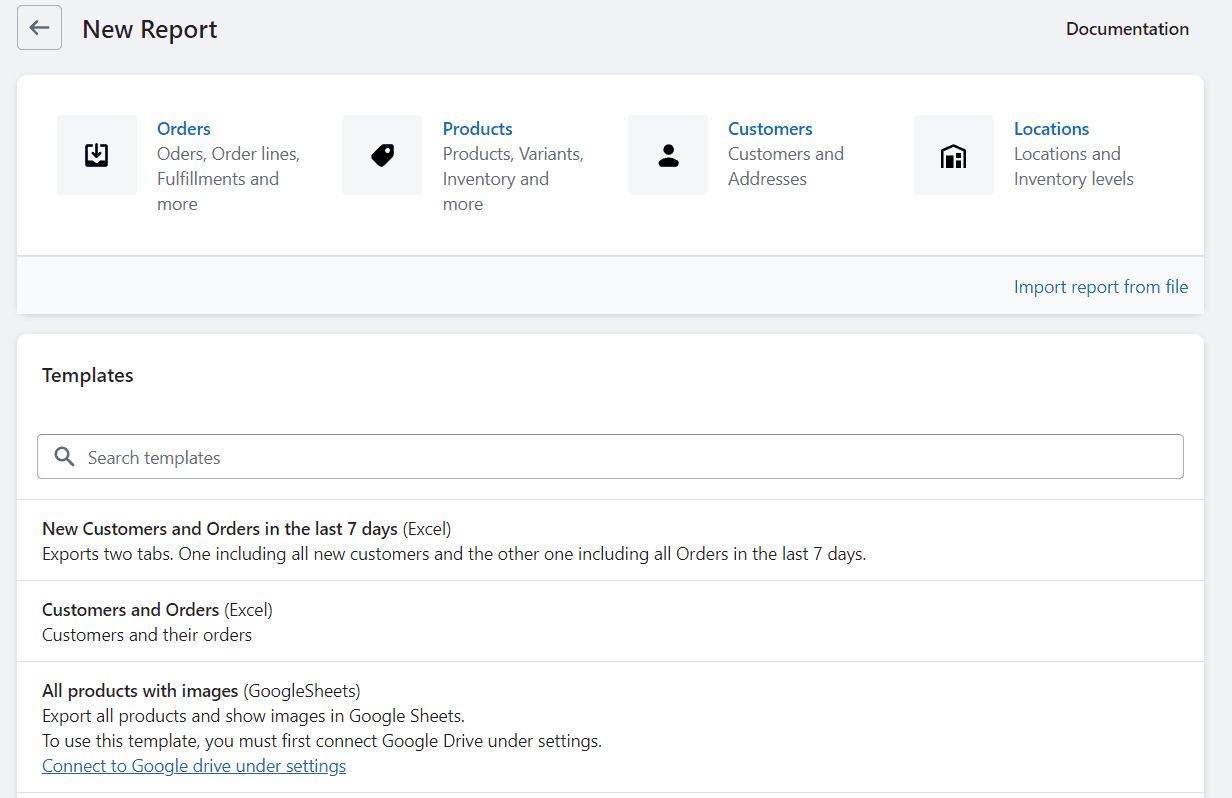
Task: Click the Orders download-box icon
Action: (x=97, y=155)
